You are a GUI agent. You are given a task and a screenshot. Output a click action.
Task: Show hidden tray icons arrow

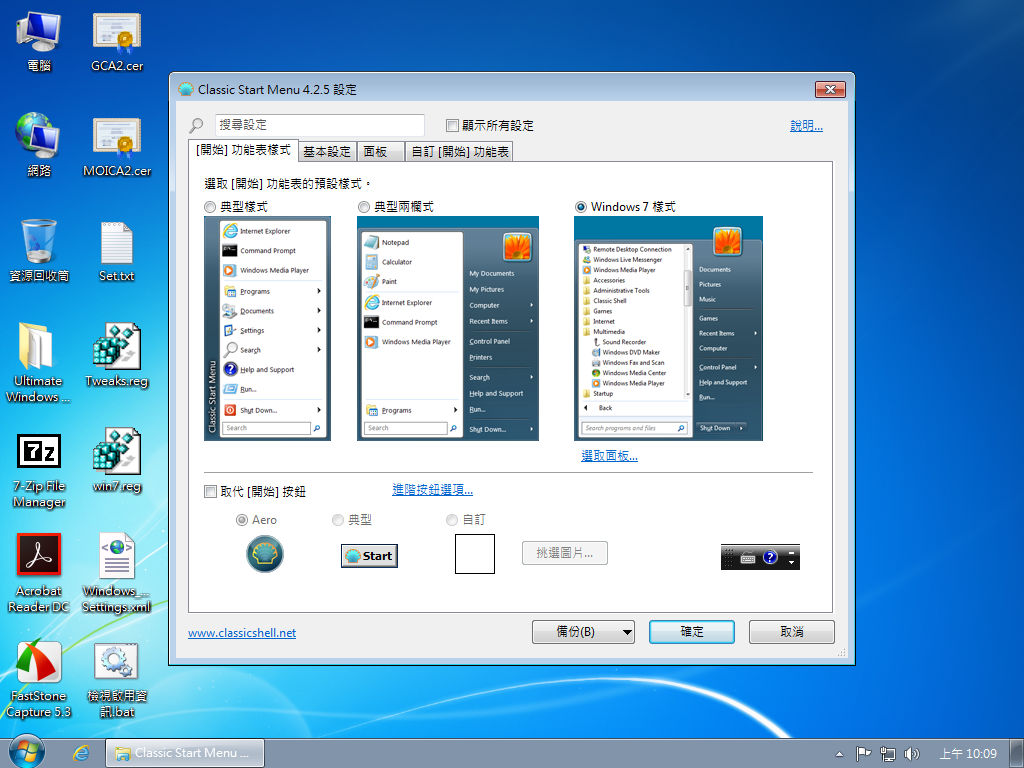point(839,754)
